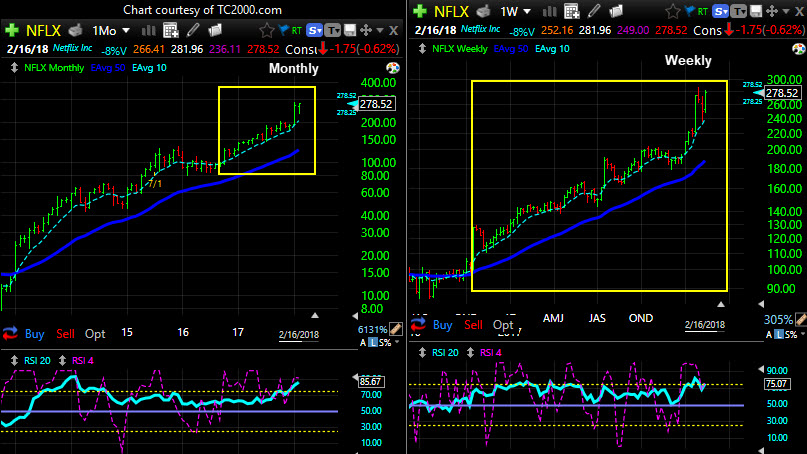Click green plus icon in Monthly chart toolbar
This screenshot has height=454, width=807.
(x=11, y=30)
